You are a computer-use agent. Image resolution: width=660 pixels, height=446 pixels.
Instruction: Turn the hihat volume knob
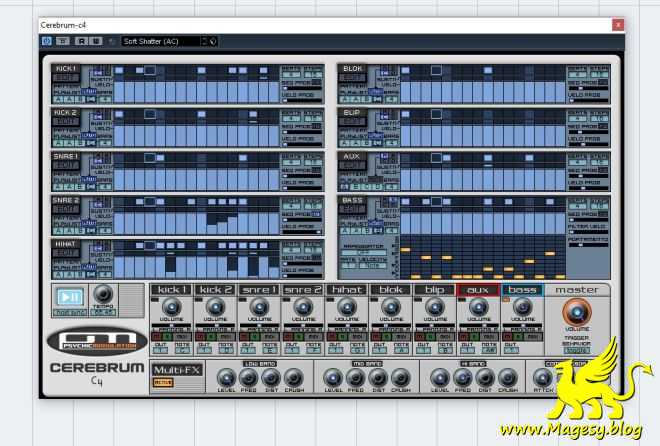346,307
